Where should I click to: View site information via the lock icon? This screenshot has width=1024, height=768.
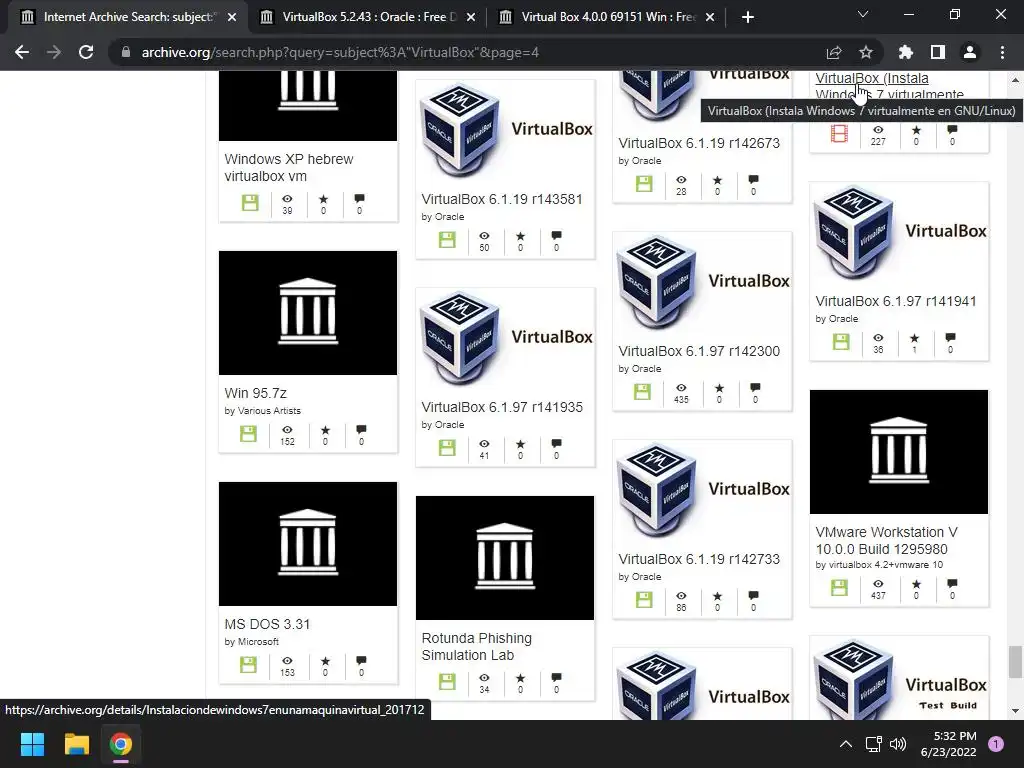pos(125,52)
